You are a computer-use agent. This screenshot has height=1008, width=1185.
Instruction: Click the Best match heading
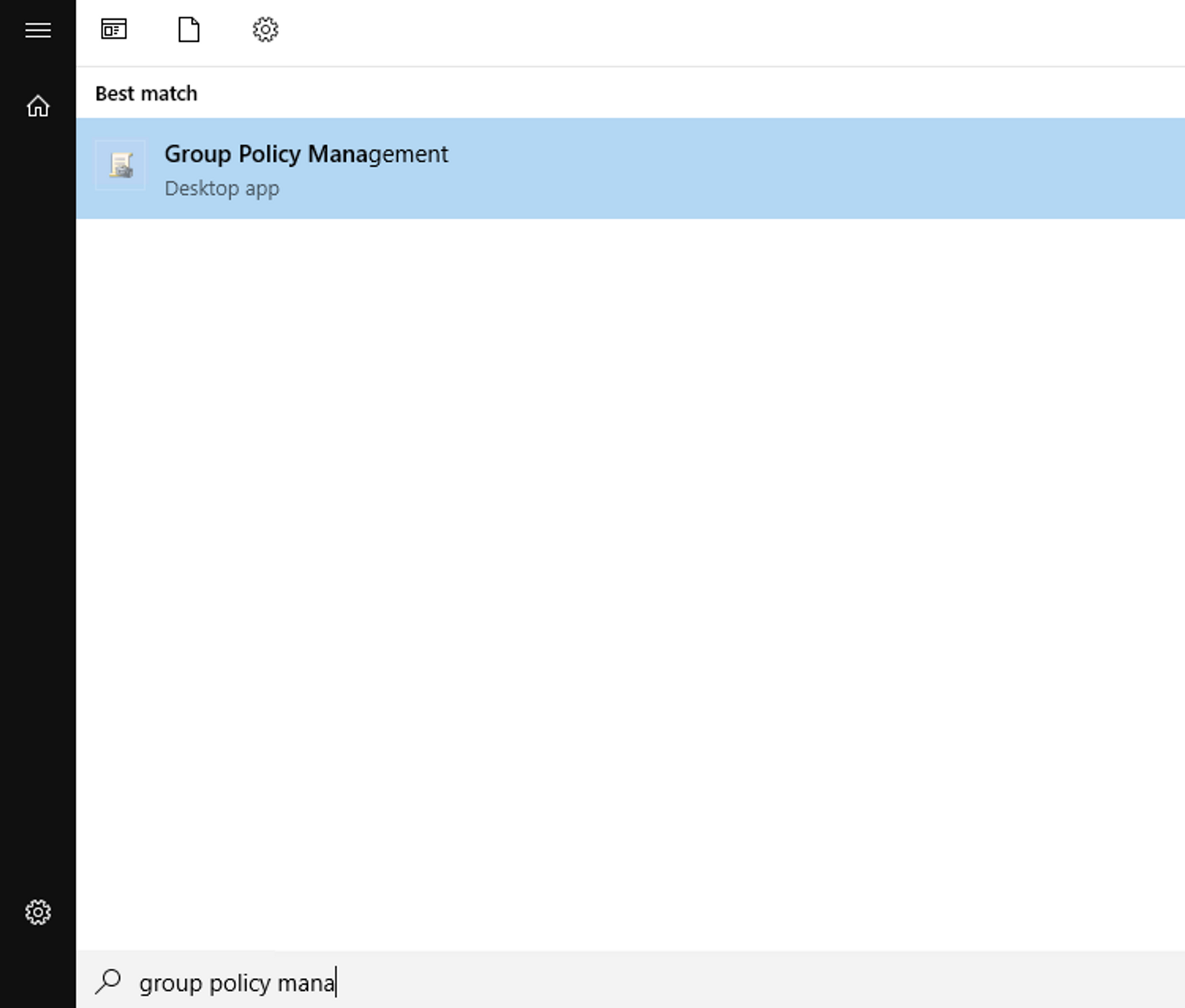click(x=146, y=94)
